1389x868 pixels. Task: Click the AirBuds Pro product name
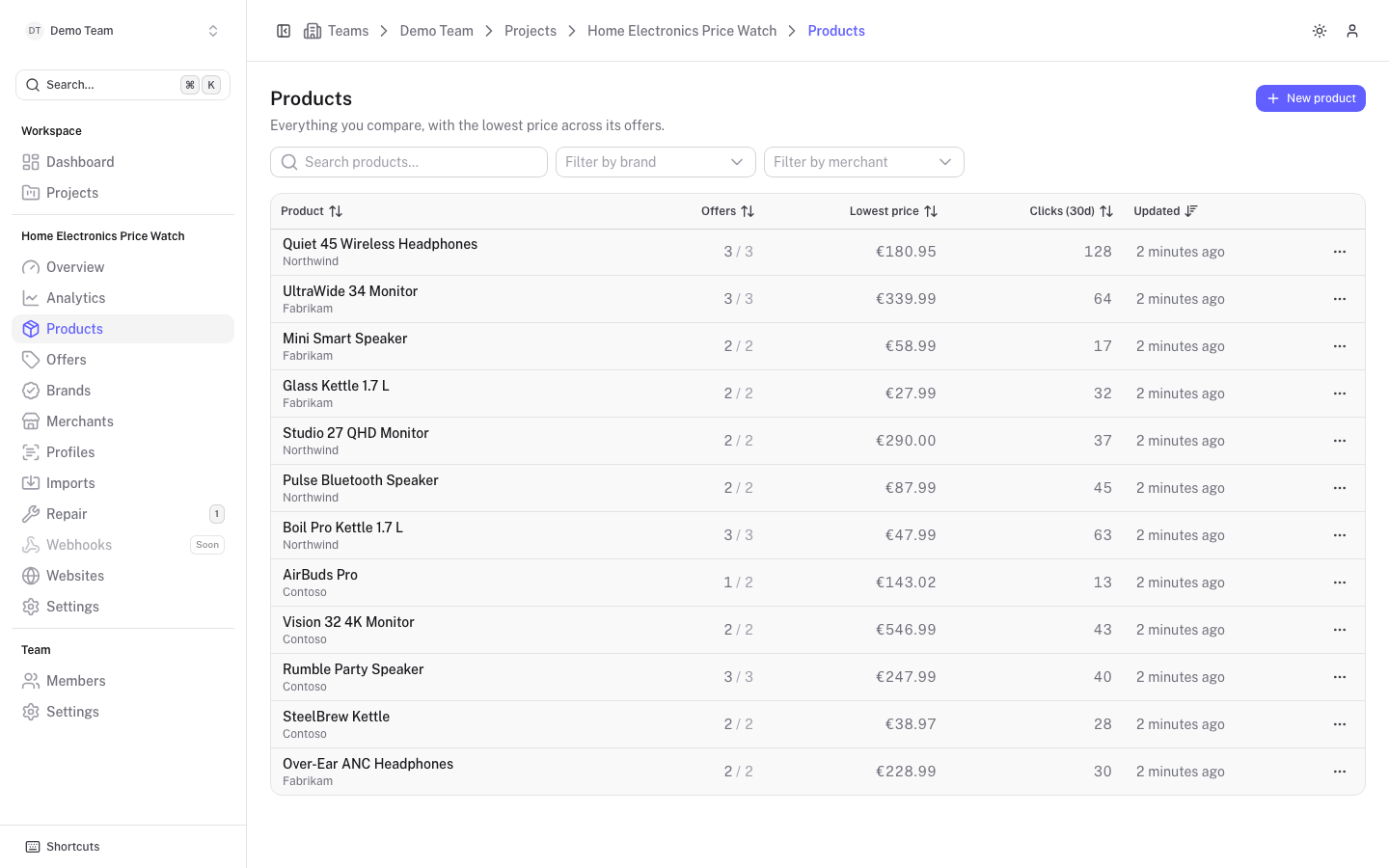[x=320, y=575]
